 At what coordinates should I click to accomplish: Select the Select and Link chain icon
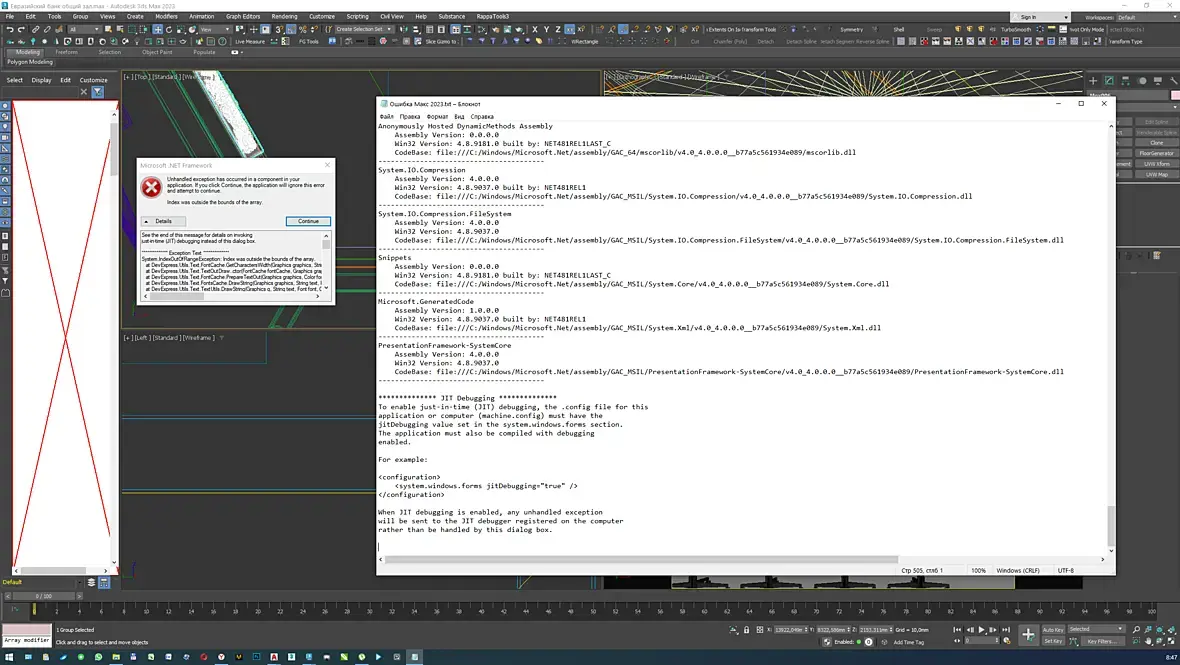[35, 29]
